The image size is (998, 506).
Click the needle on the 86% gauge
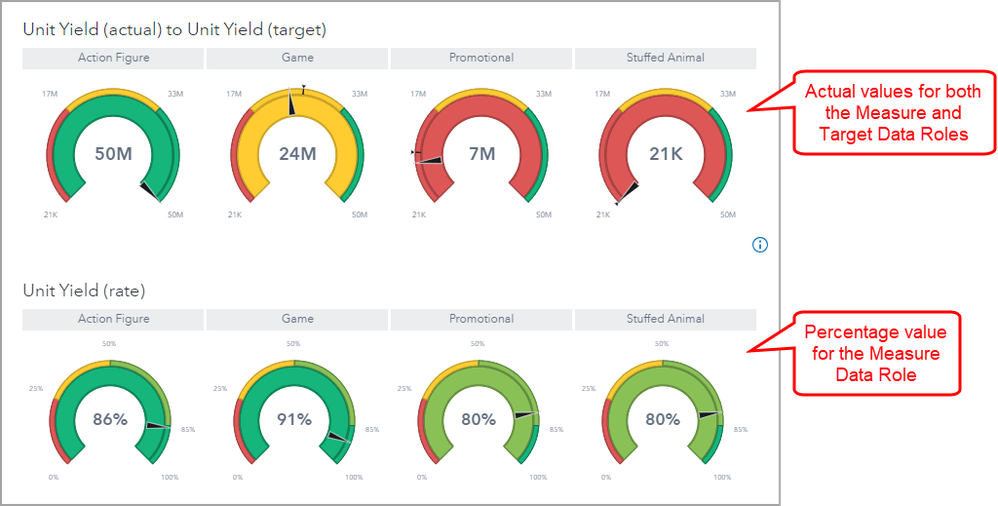tap(158, 425)
